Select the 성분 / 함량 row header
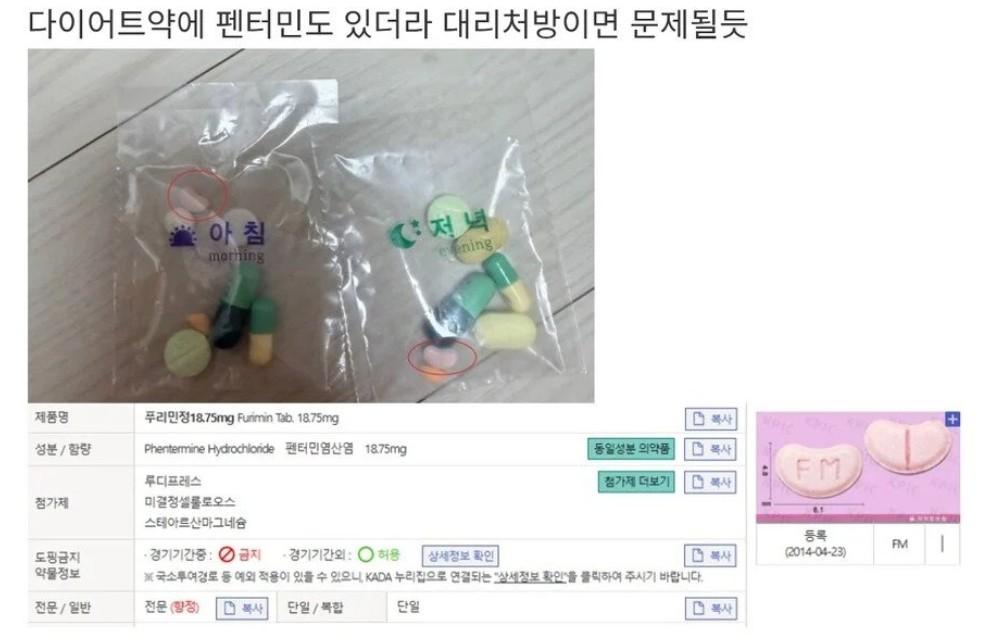Image resolution: width=996 pixels, height=641 pixels. pos(63,449)
